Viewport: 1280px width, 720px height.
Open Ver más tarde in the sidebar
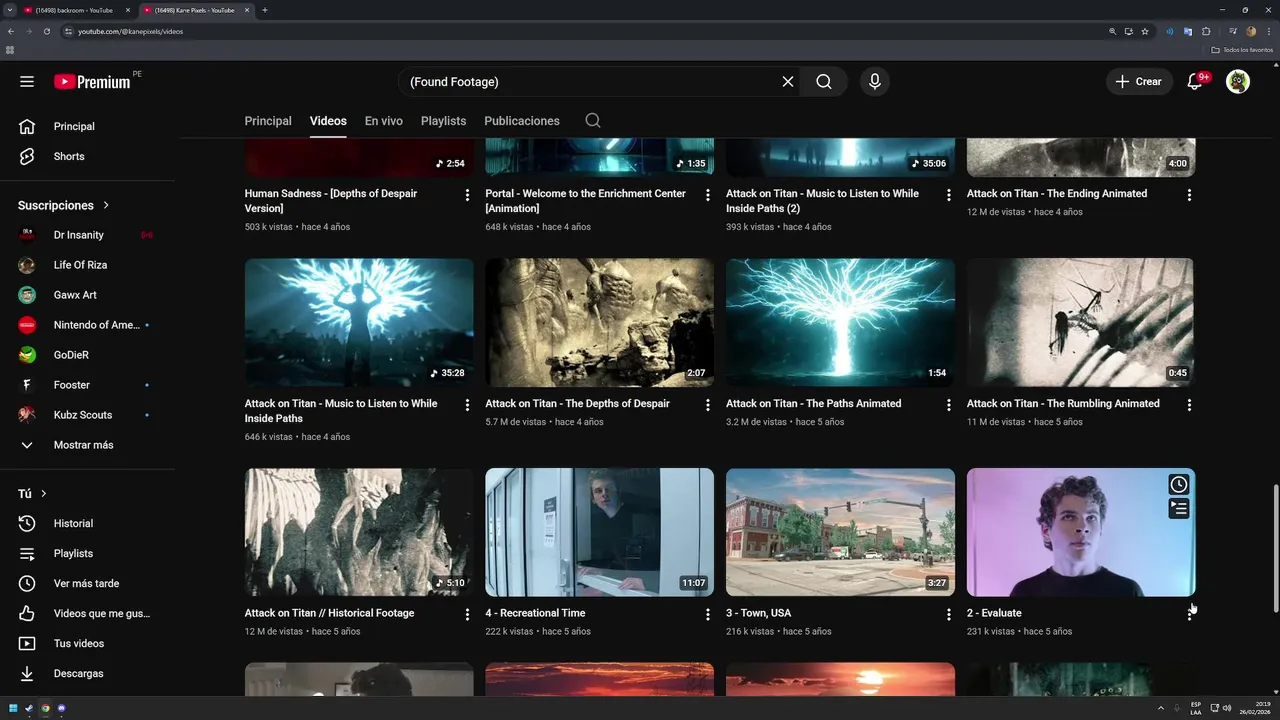coord(87,584)
